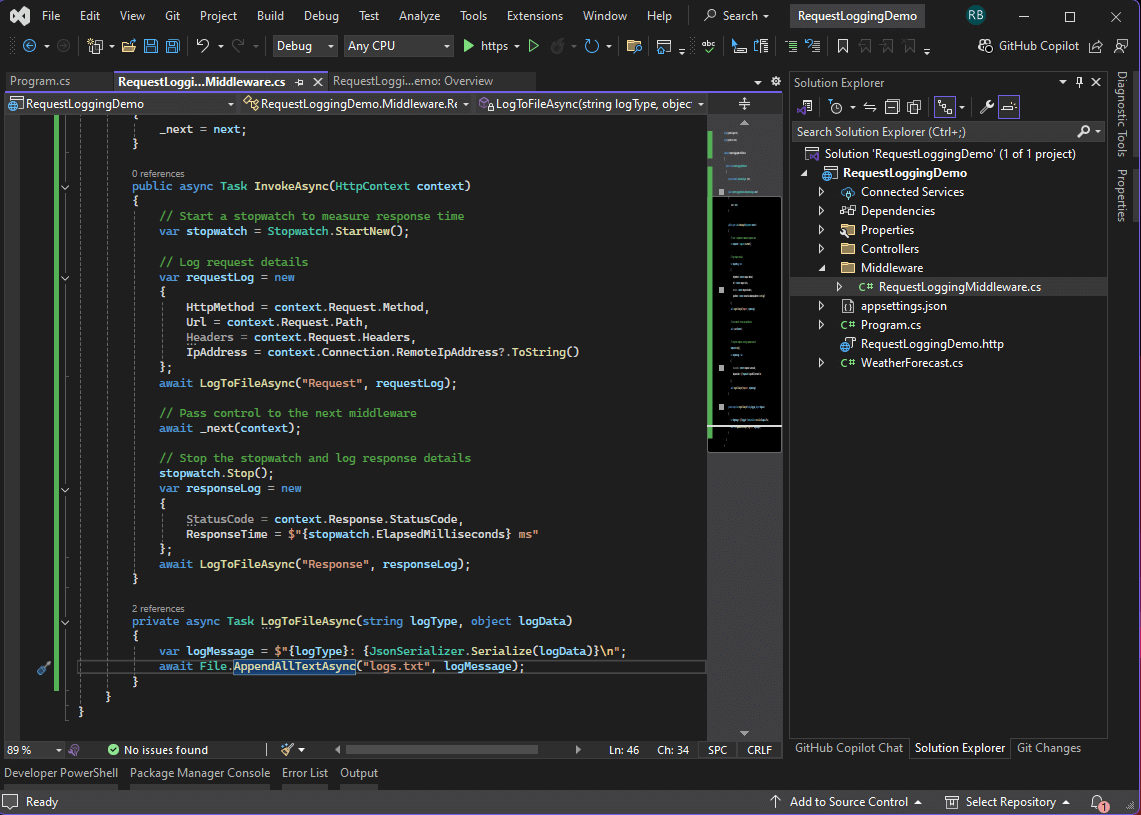Viewport: 1141px width, 815px height.
Task: Expand the Controllers folder in Solution Explorer
Action: point(821,249)
